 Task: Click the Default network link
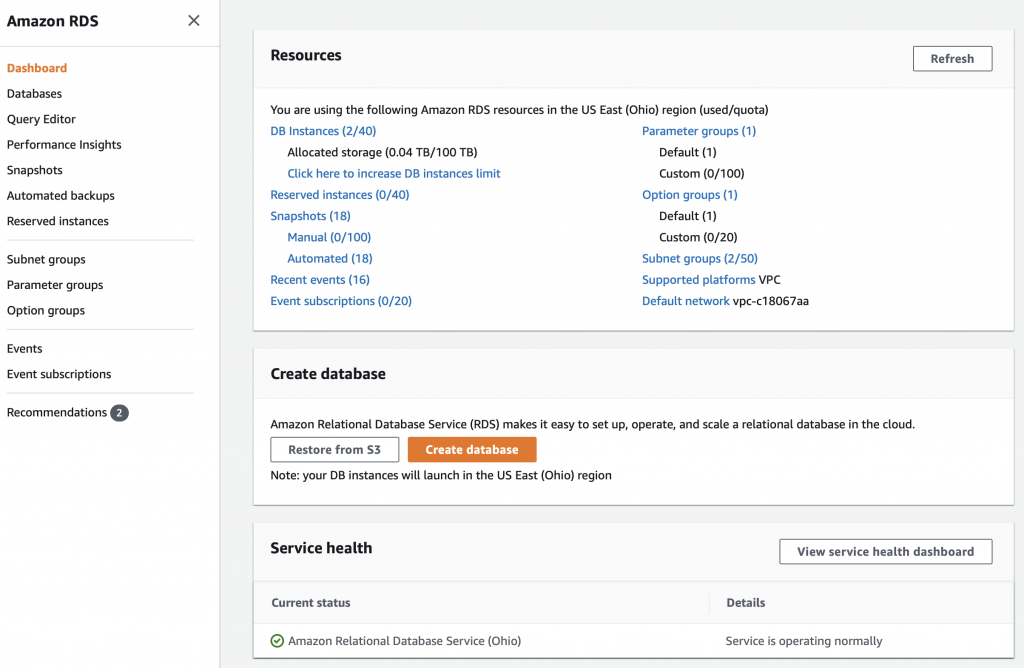click(x=686, y=301)
